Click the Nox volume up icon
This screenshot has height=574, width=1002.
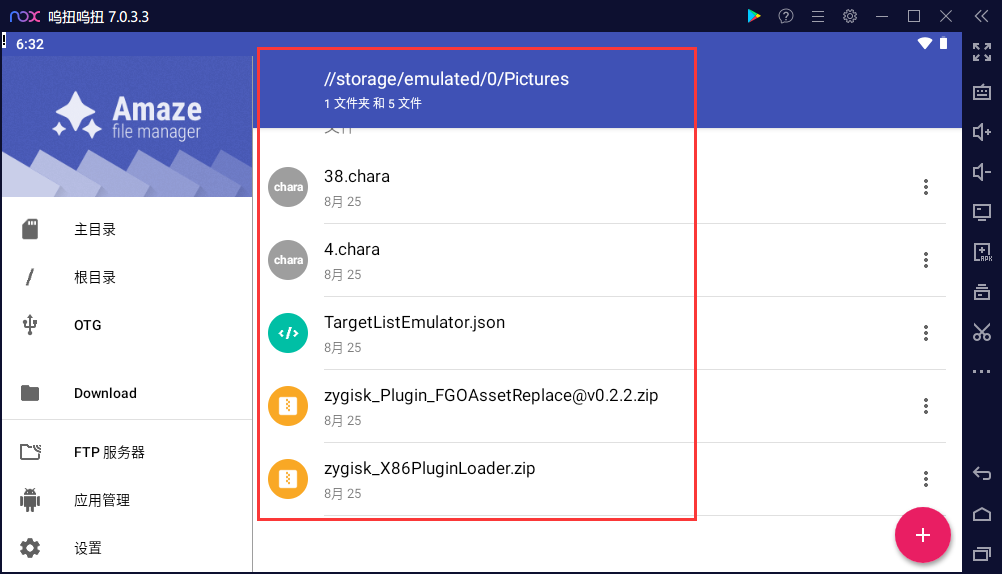point(982,132)
